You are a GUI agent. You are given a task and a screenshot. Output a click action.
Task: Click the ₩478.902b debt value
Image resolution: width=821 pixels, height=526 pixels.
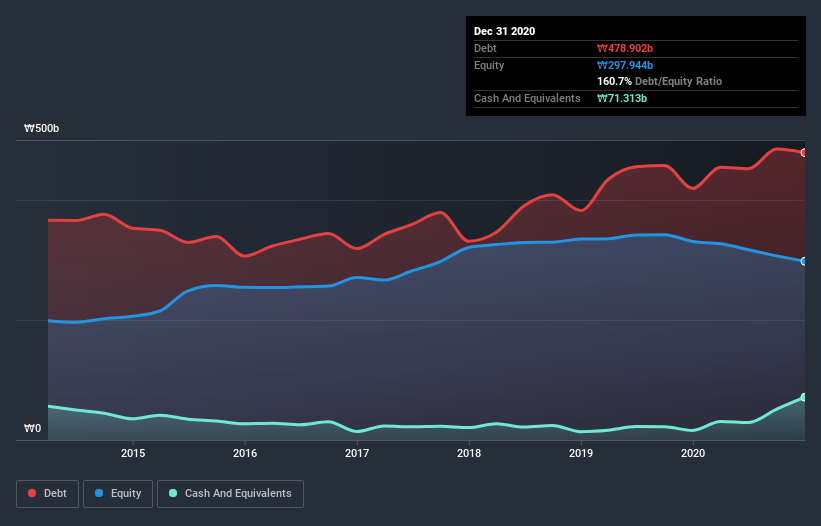point(625,48)
